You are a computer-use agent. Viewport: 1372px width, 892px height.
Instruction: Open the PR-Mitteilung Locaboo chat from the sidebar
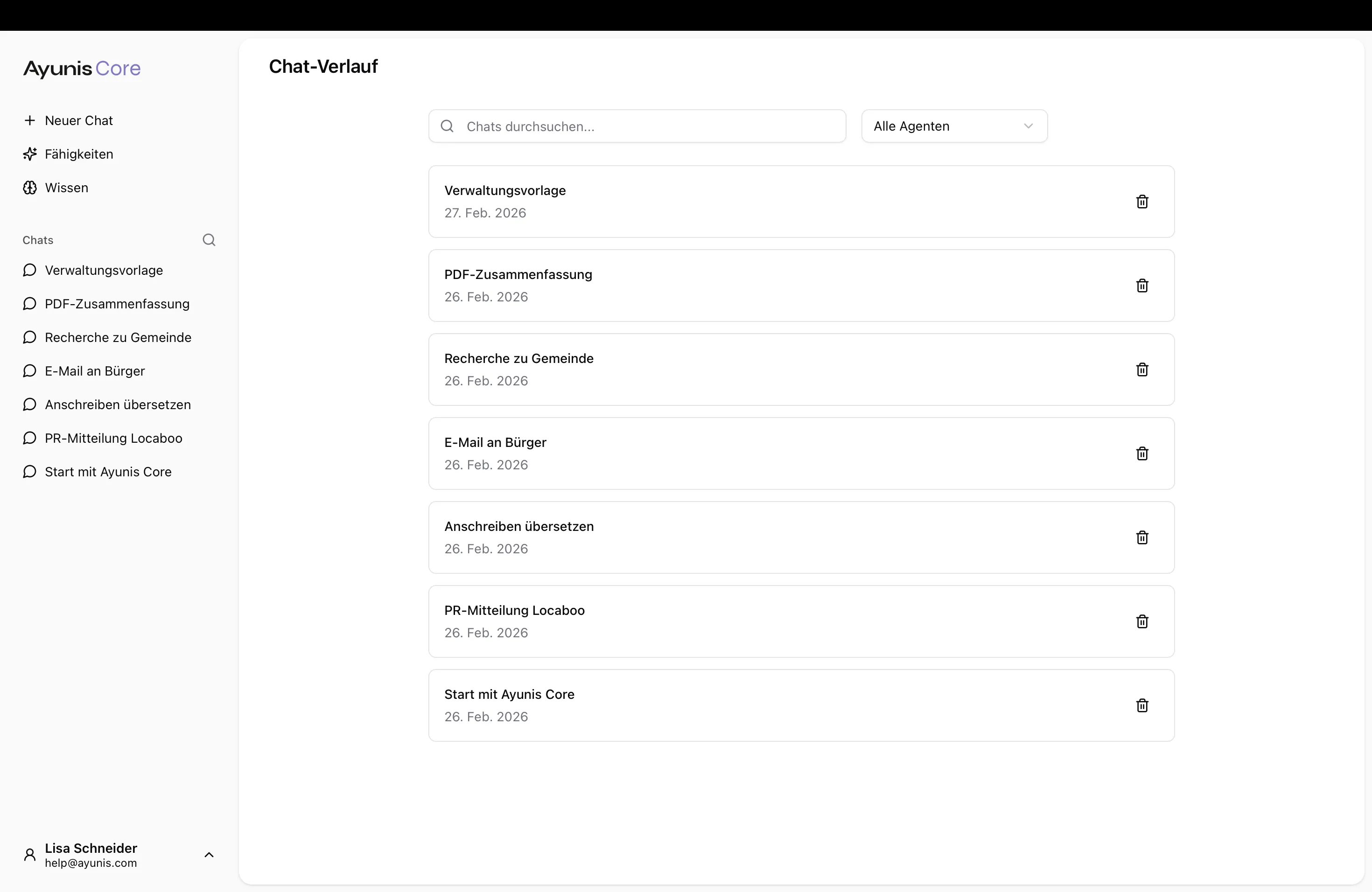113,438
